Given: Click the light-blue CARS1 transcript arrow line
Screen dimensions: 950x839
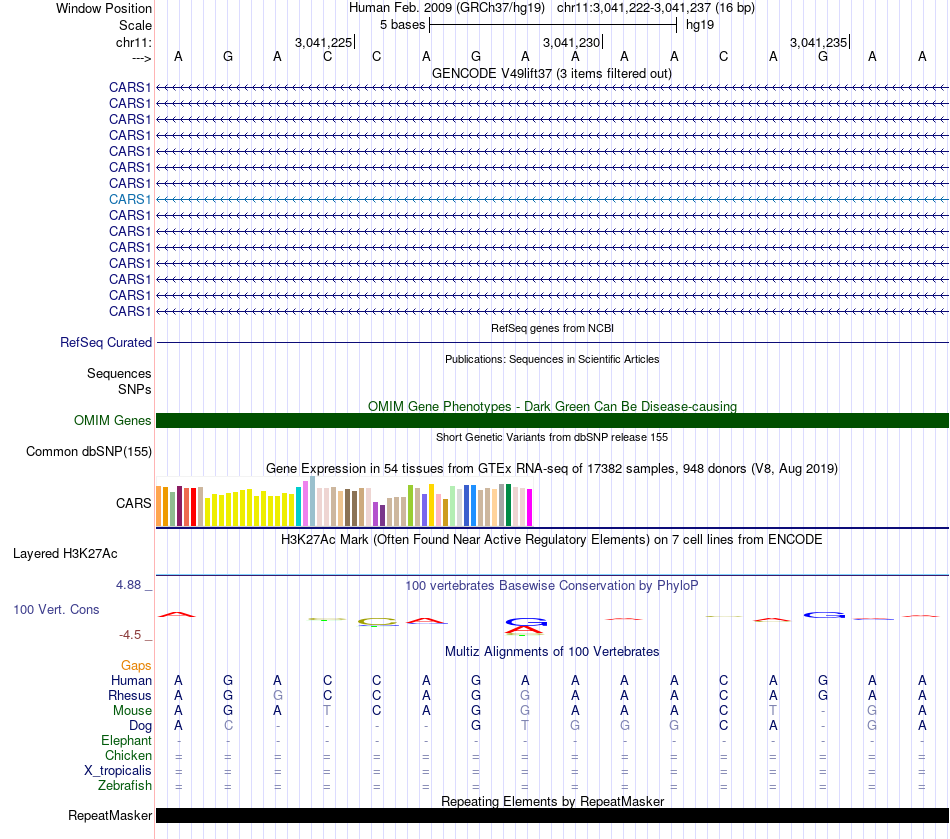Looking at the screenshot, I should point(553,199).
